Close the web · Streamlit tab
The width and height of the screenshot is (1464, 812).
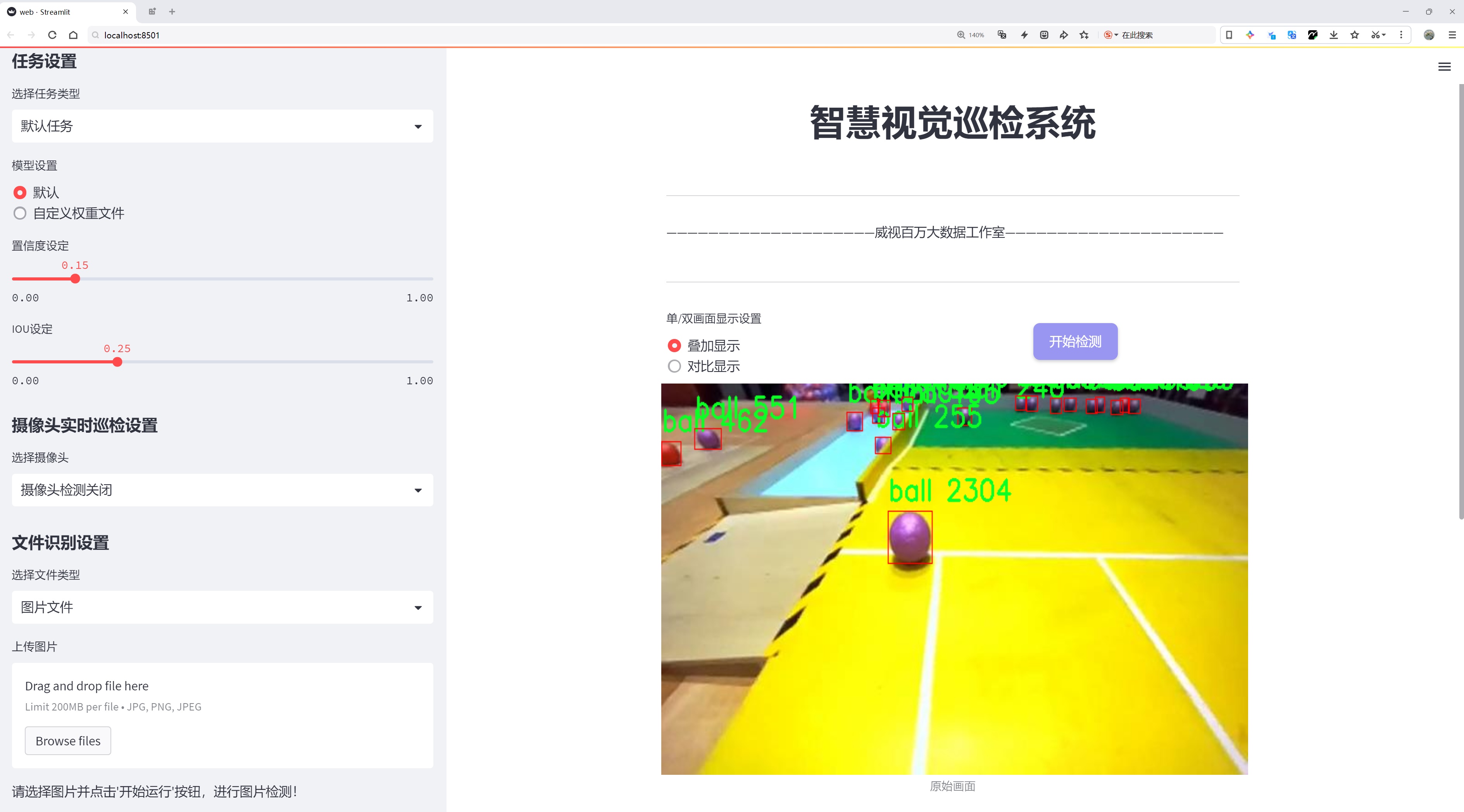(126, 11)
